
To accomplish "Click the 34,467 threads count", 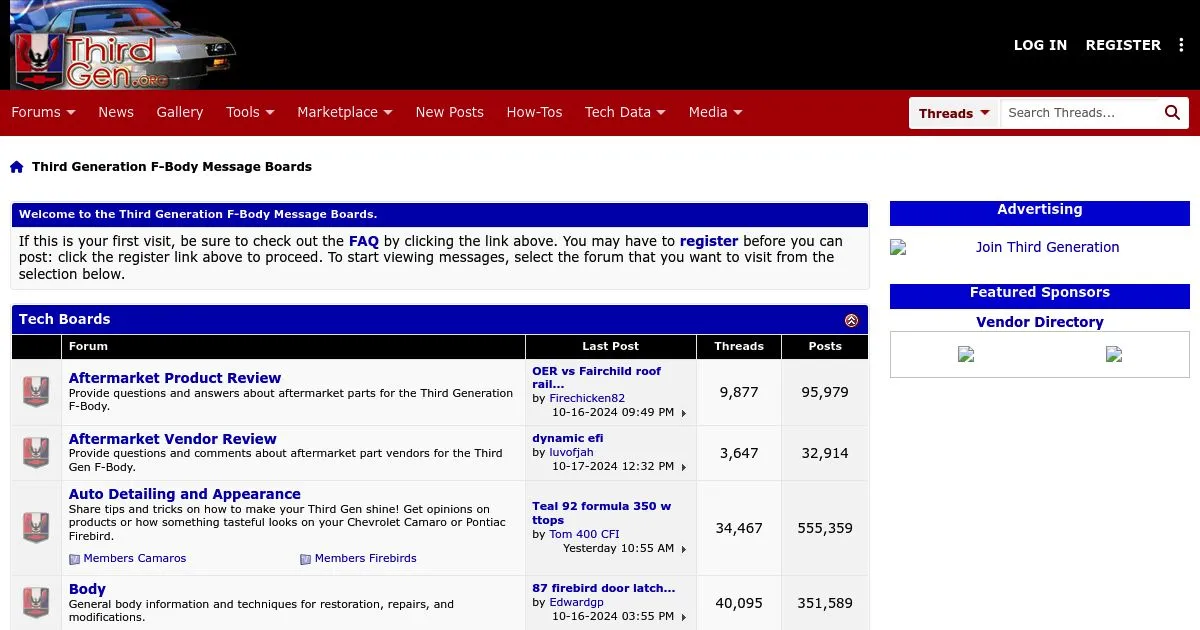I will point(739,528).
